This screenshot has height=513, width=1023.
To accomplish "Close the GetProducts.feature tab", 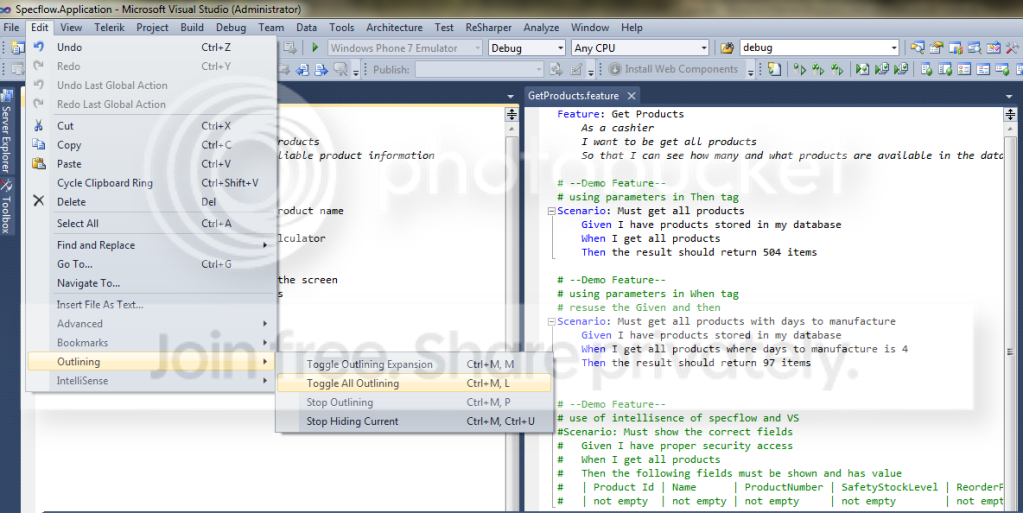I will pos(631,96).
